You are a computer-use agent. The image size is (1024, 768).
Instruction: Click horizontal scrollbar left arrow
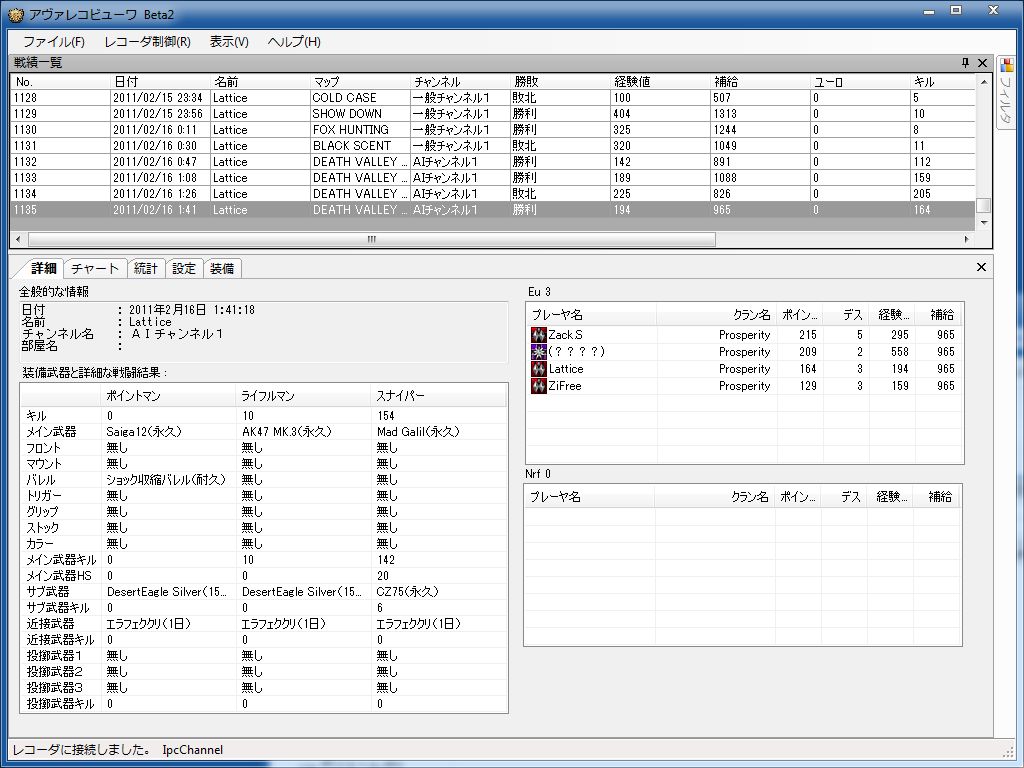[18, 239]
